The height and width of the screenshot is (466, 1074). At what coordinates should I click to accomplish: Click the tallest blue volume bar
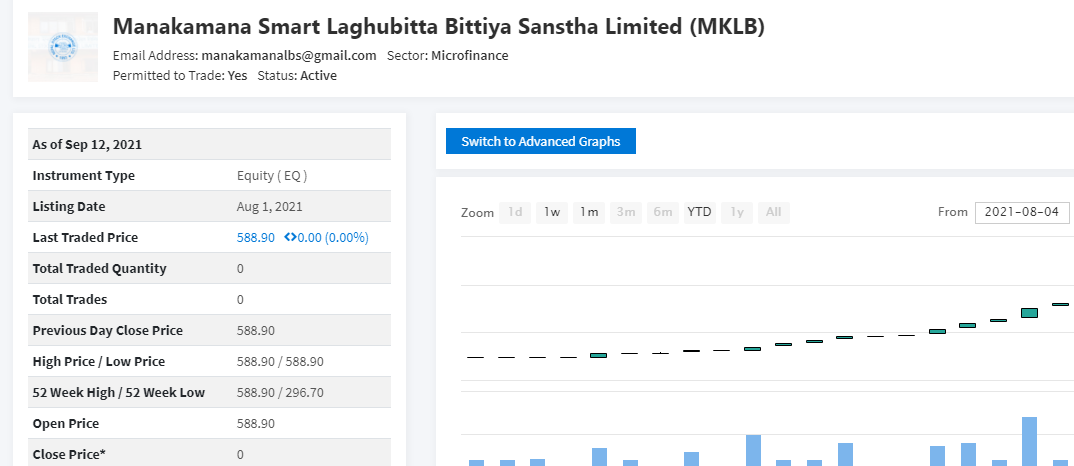[x=1029, y=441]
